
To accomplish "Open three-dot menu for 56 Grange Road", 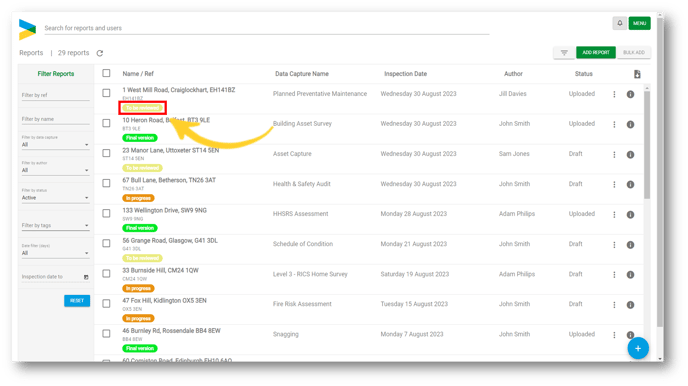I will pyautogui.click(x=614, y=245).
